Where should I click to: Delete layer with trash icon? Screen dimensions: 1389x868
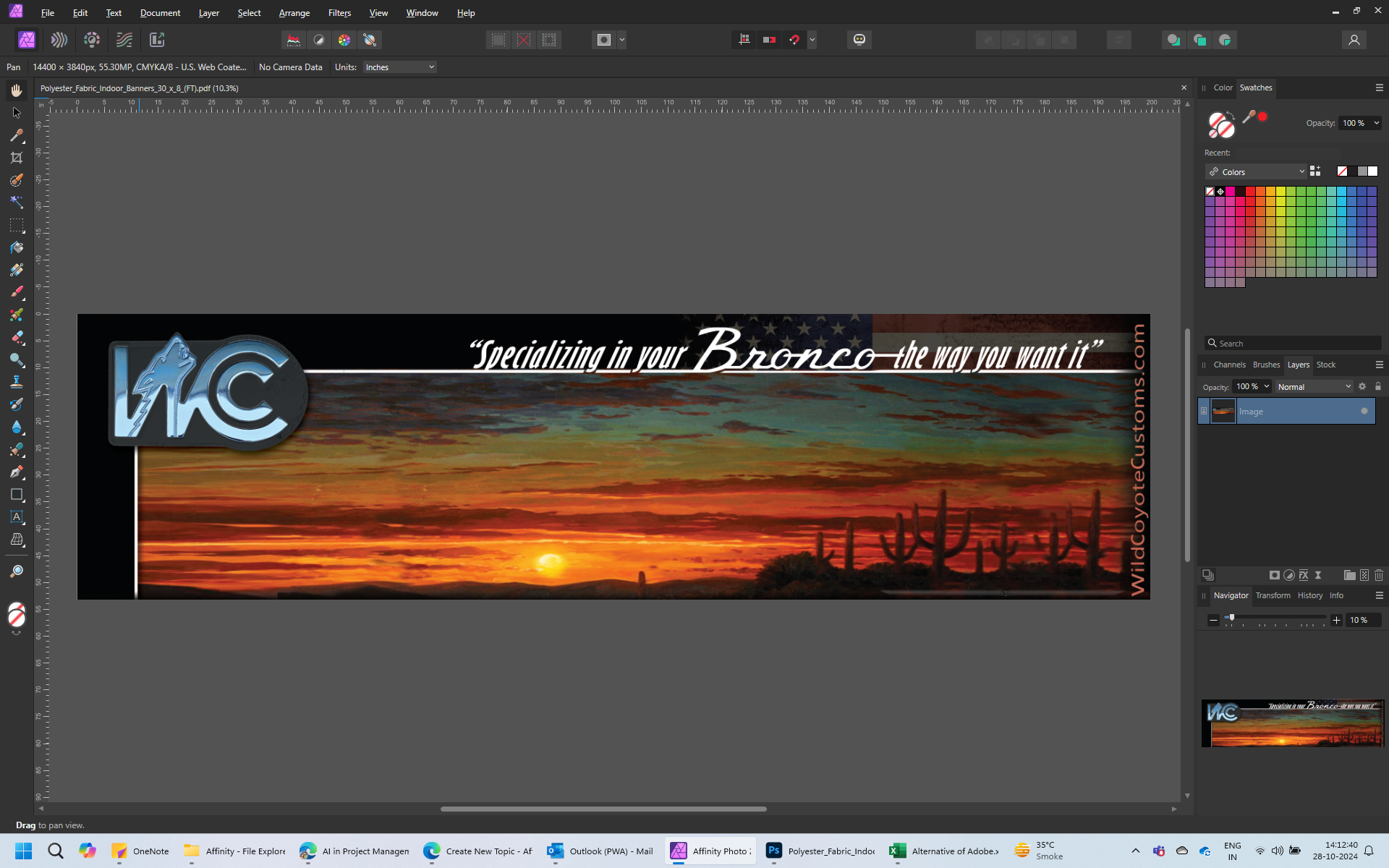point(1379,575)
